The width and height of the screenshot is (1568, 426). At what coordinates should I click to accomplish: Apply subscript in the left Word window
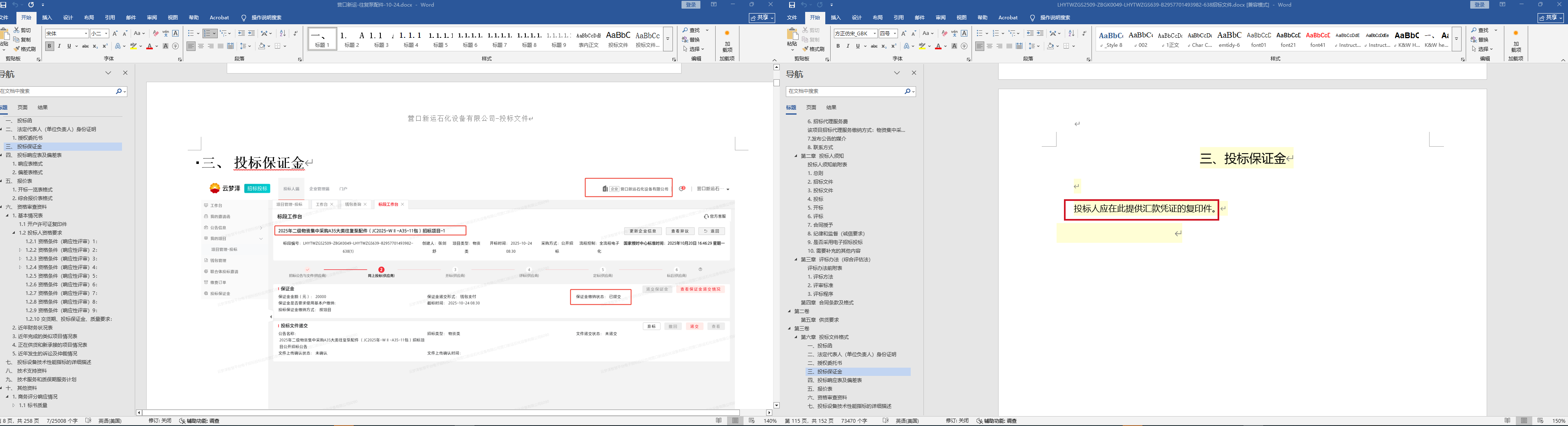(95, 46)
